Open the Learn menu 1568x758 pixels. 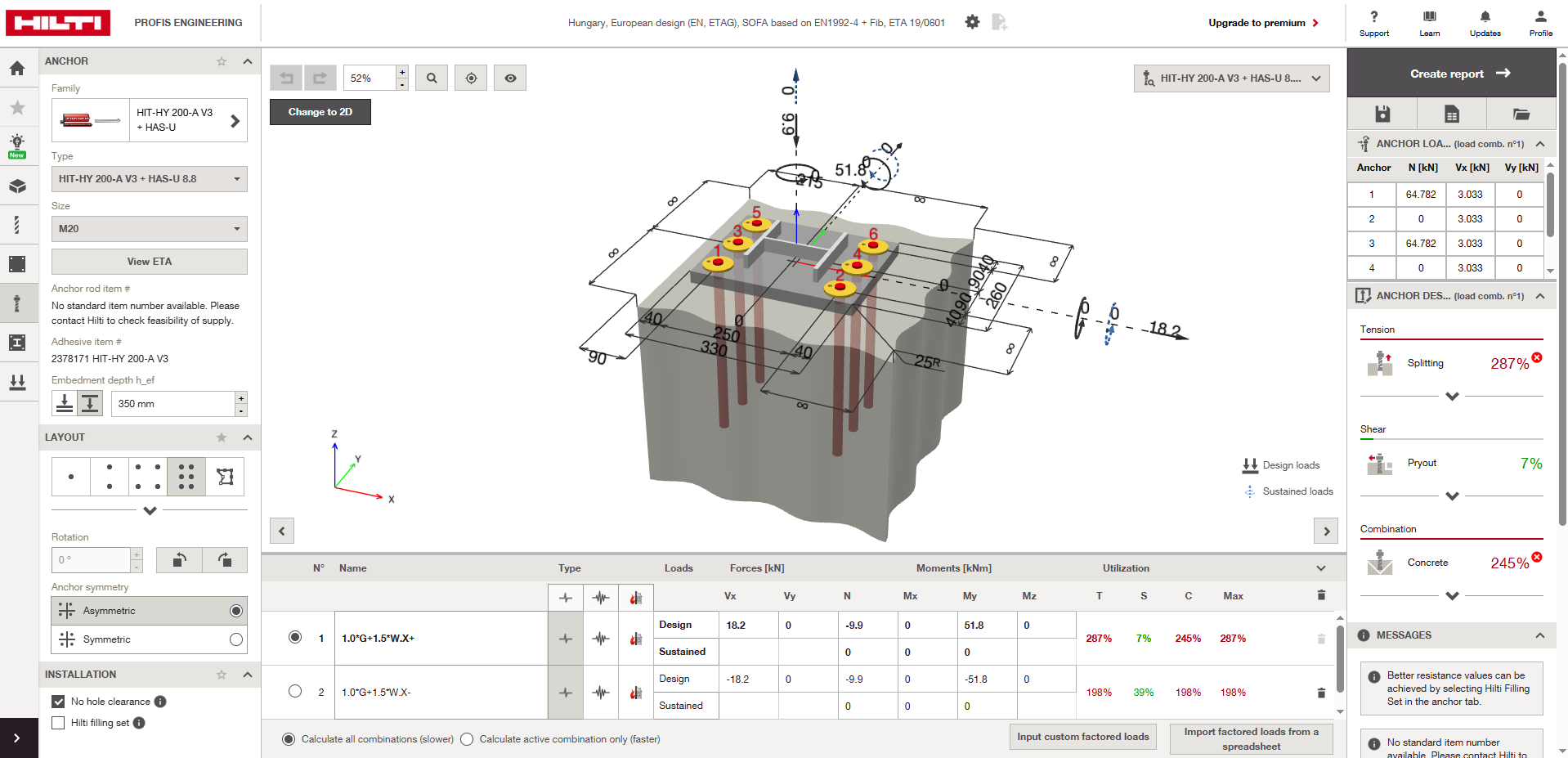pos(1429,23)
